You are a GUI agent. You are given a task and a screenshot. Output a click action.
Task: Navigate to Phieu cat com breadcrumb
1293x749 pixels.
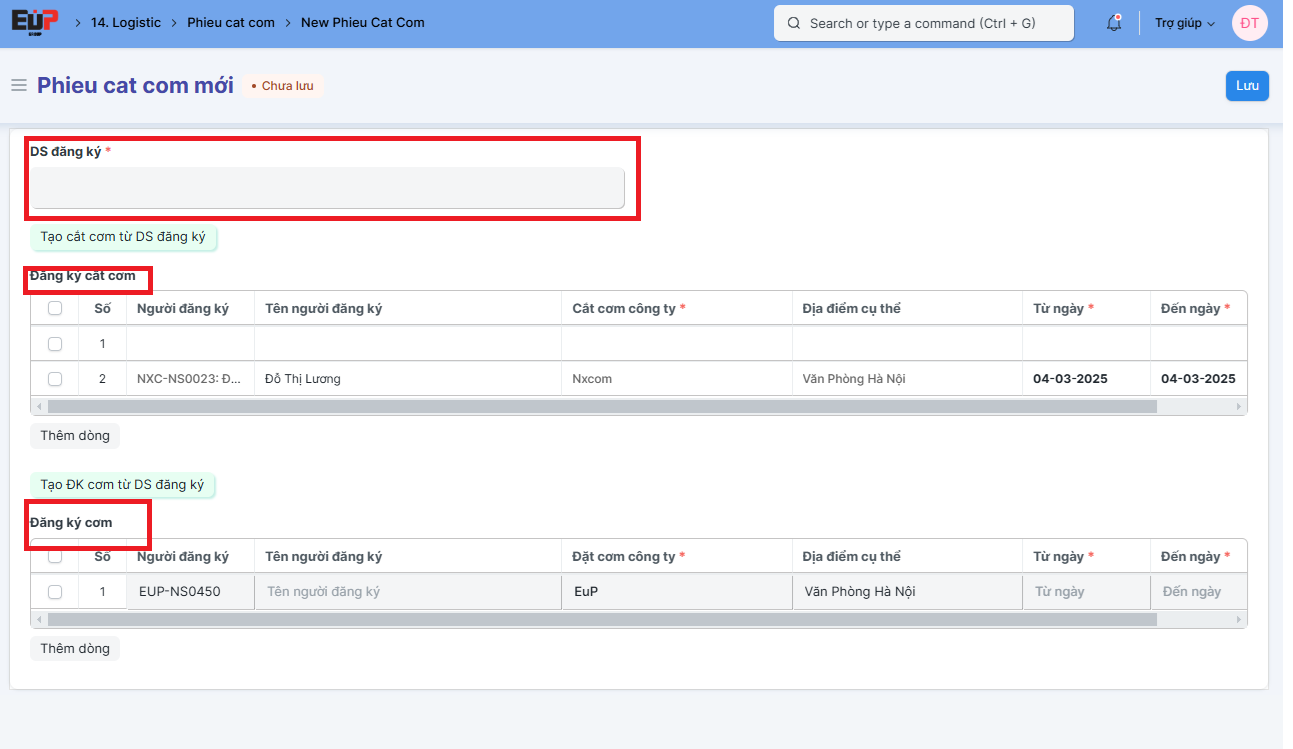tap(231, 22)
